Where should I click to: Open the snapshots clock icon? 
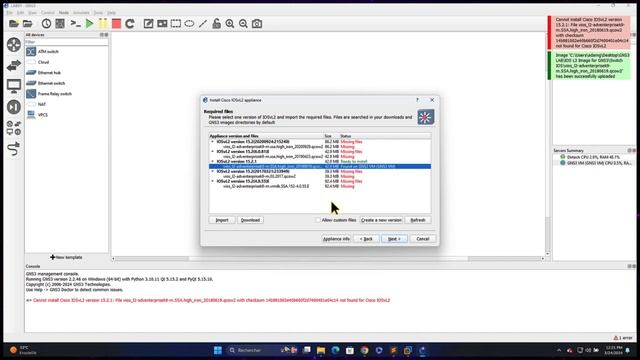(46, 24)
